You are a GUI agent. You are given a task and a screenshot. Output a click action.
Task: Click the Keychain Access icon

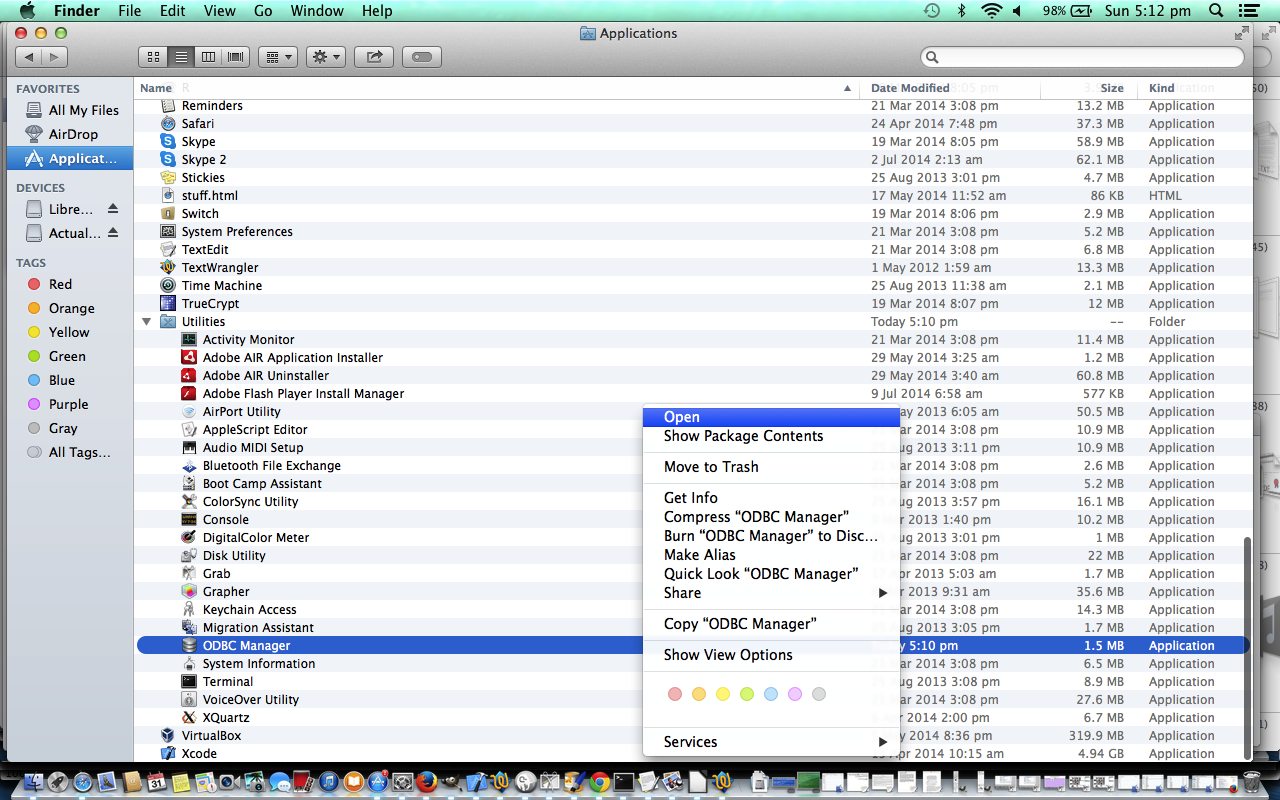pyautogui.click(x=189, y=609)
